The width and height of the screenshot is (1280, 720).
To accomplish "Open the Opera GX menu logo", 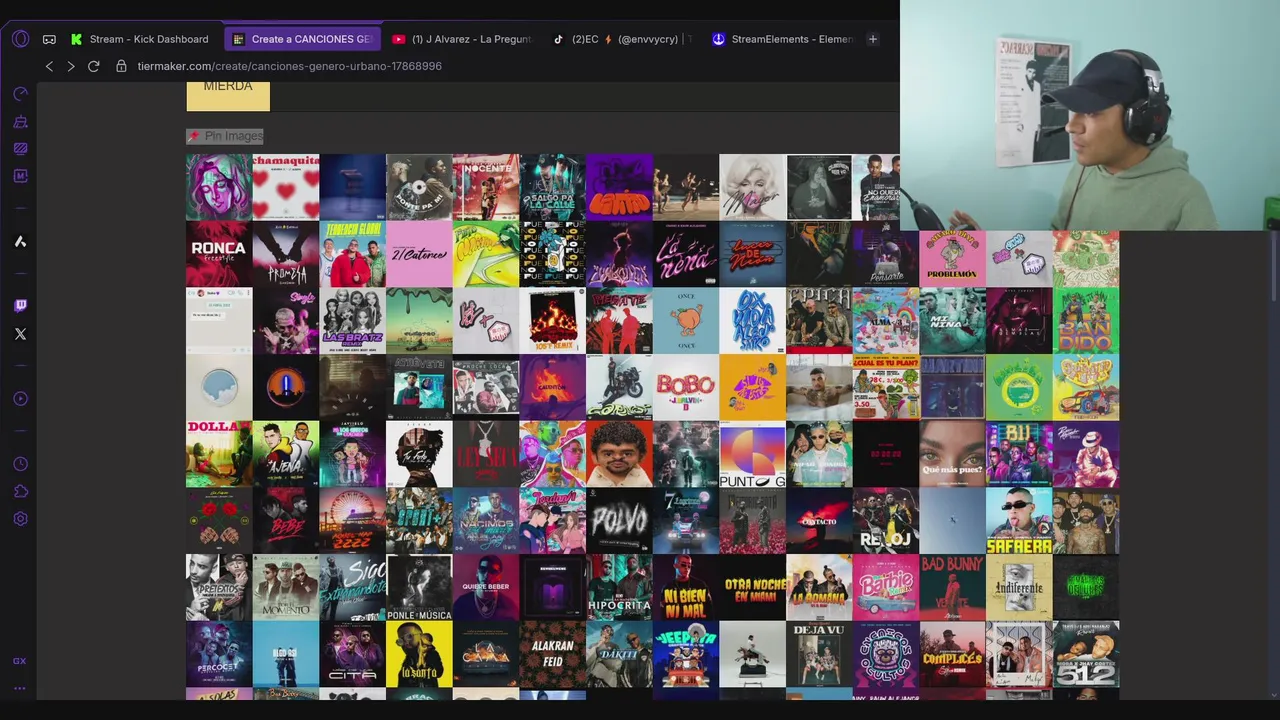I will 20,39.
